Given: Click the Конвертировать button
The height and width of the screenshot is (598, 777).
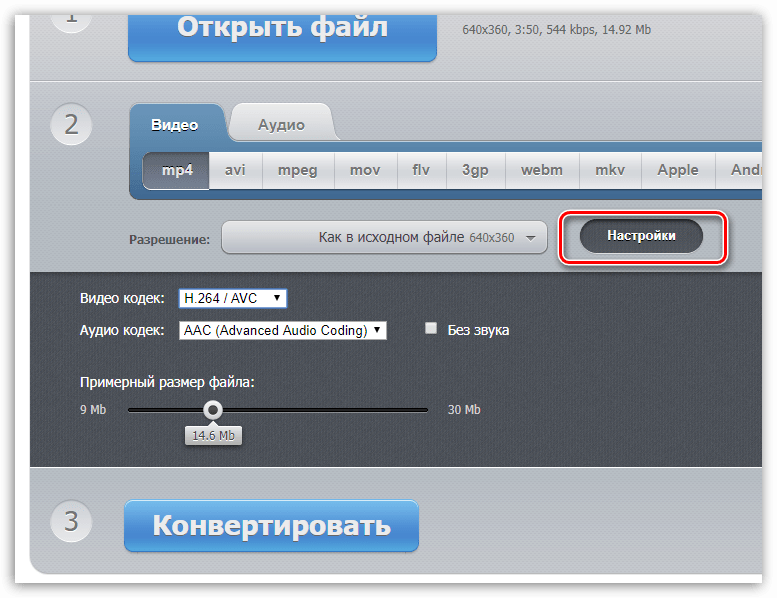Looking at the screenshot, I should pyautogui.click(x=272, y=526).
